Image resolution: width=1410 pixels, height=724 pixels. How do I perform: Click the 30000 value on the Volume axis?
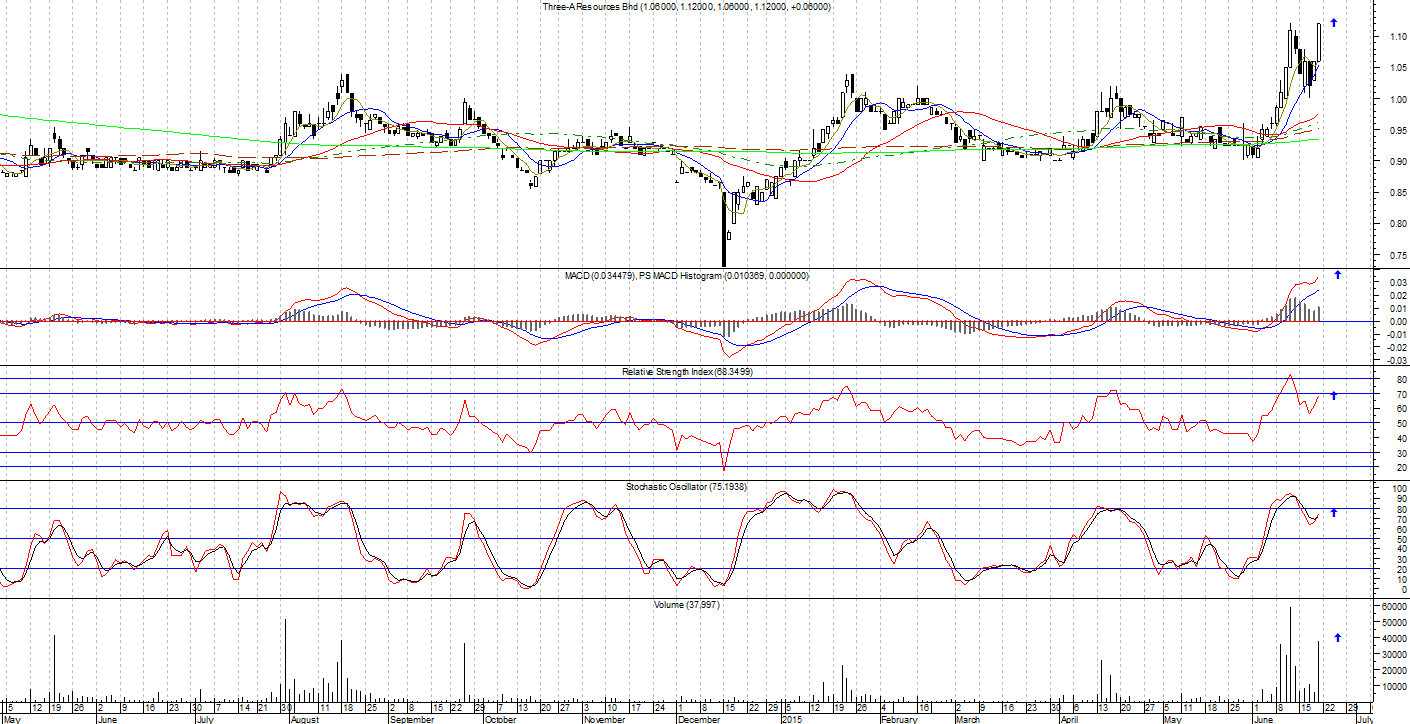click(x=1394, y=655)
